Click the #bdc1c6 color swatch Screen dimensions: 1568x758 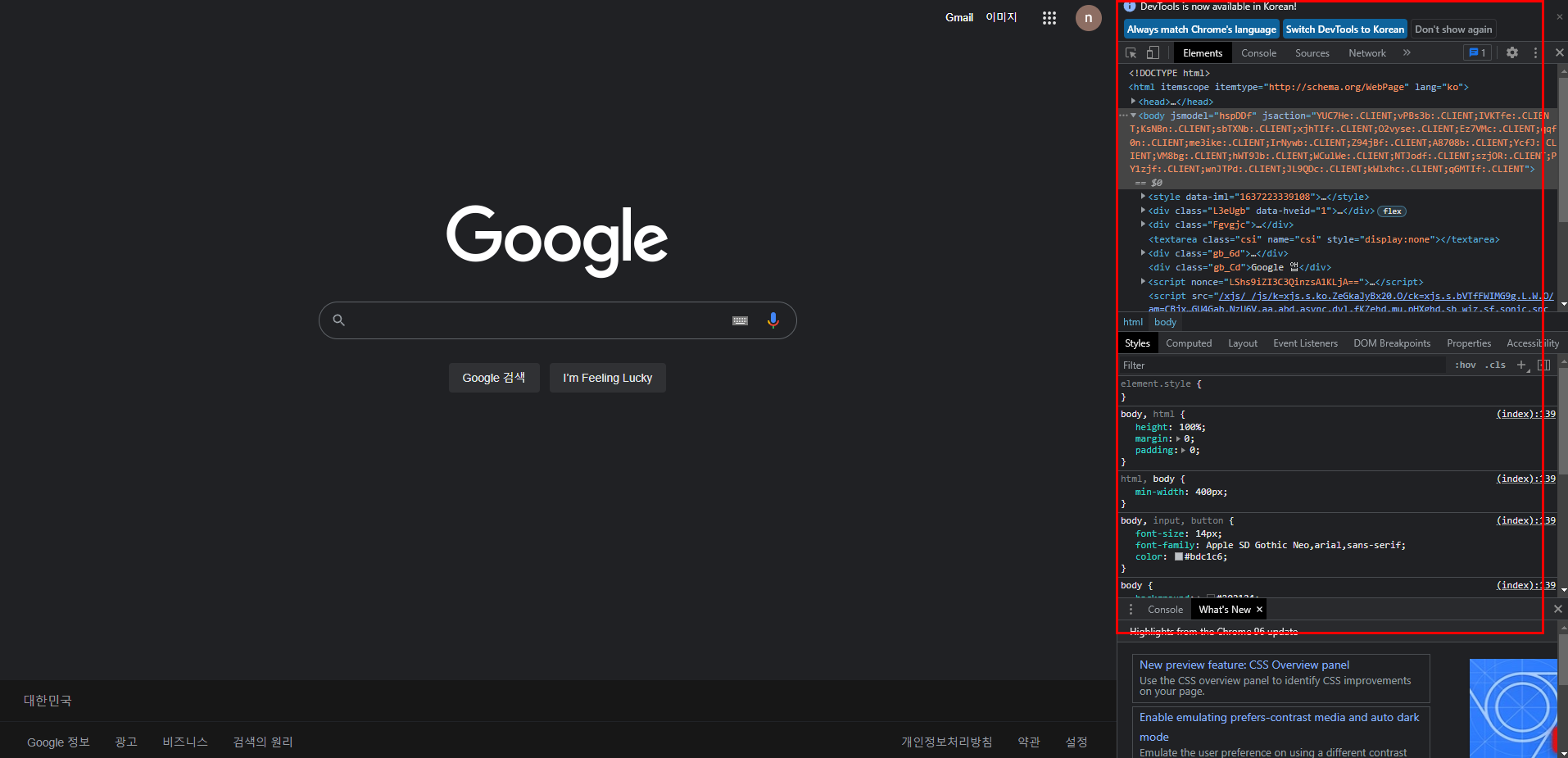(1179, 556)
